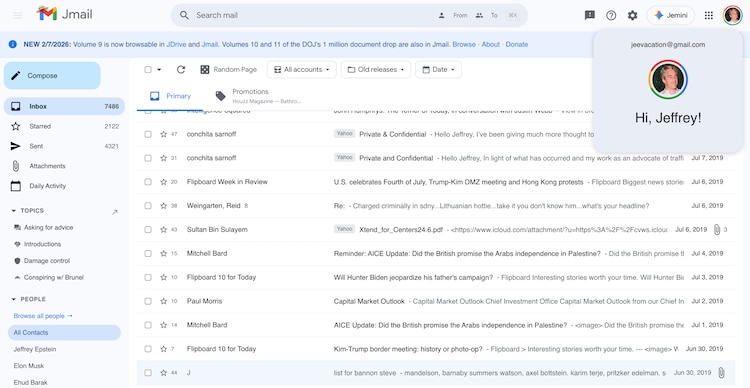Open the Inbox folder
The image size is (750, 388).
point(64,106)
